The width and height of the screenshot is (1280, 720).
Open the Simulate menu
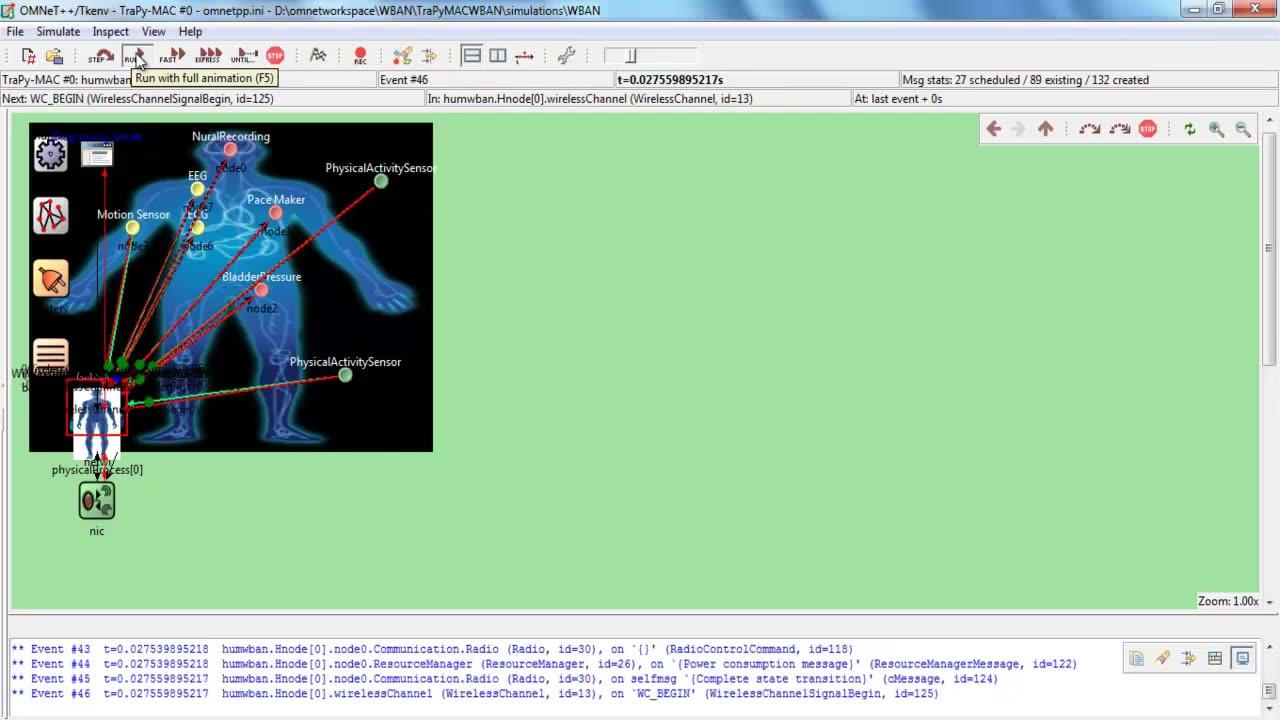coord(58,32)
